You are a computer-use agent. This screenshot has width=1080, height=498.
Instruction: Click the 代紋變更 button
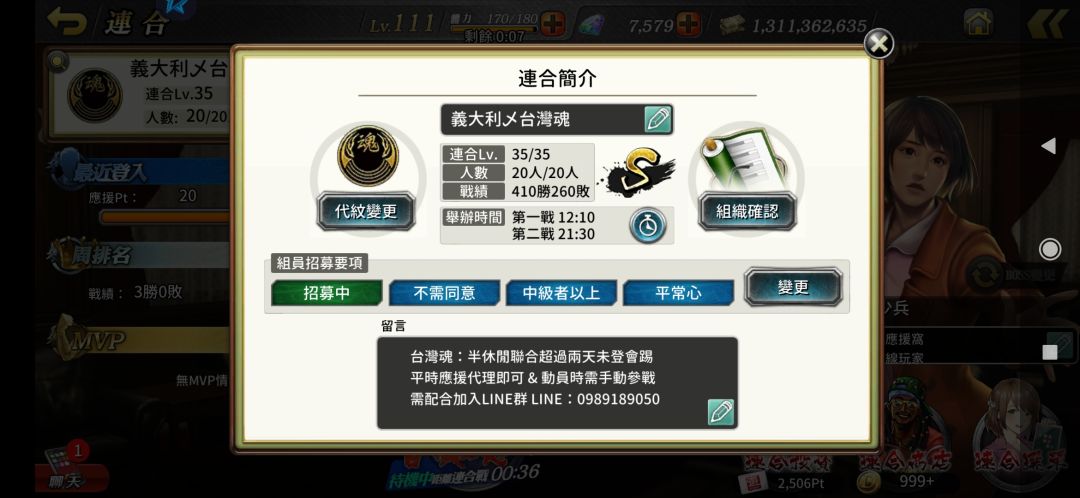tap(366, 211)
